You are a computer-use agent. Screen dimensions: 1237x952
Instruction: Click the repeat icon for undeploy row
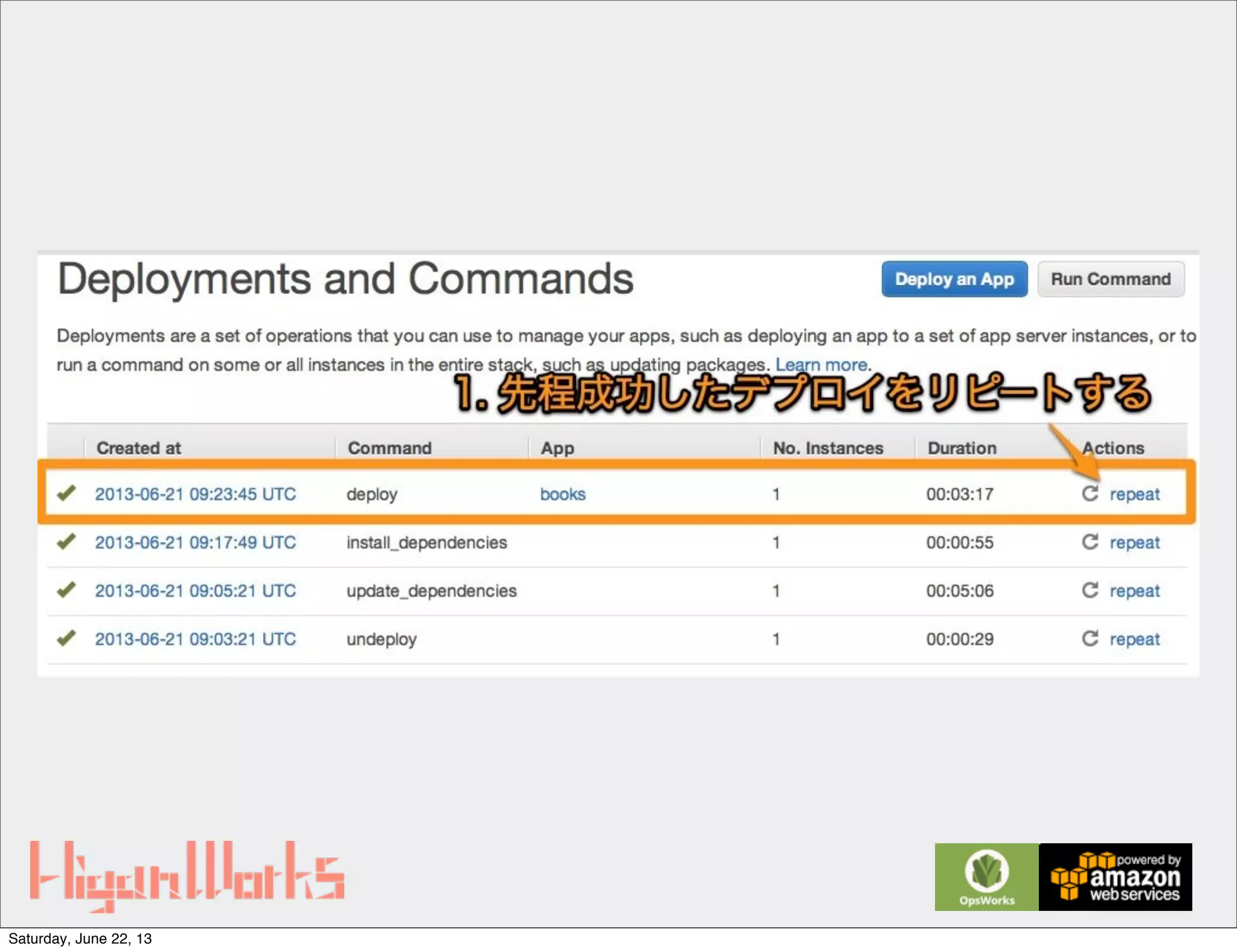1090,638
